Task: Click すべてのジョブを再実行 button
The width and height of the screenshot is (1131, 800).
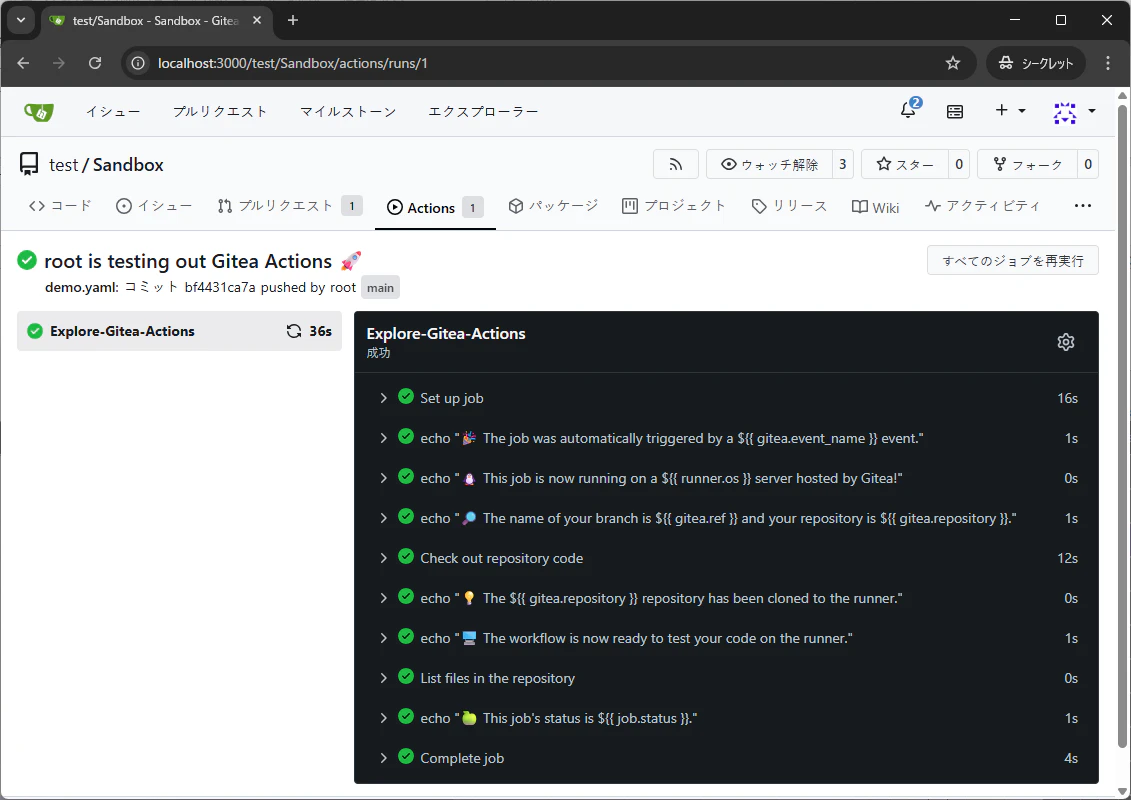Action: click(x=1013, y=260)
